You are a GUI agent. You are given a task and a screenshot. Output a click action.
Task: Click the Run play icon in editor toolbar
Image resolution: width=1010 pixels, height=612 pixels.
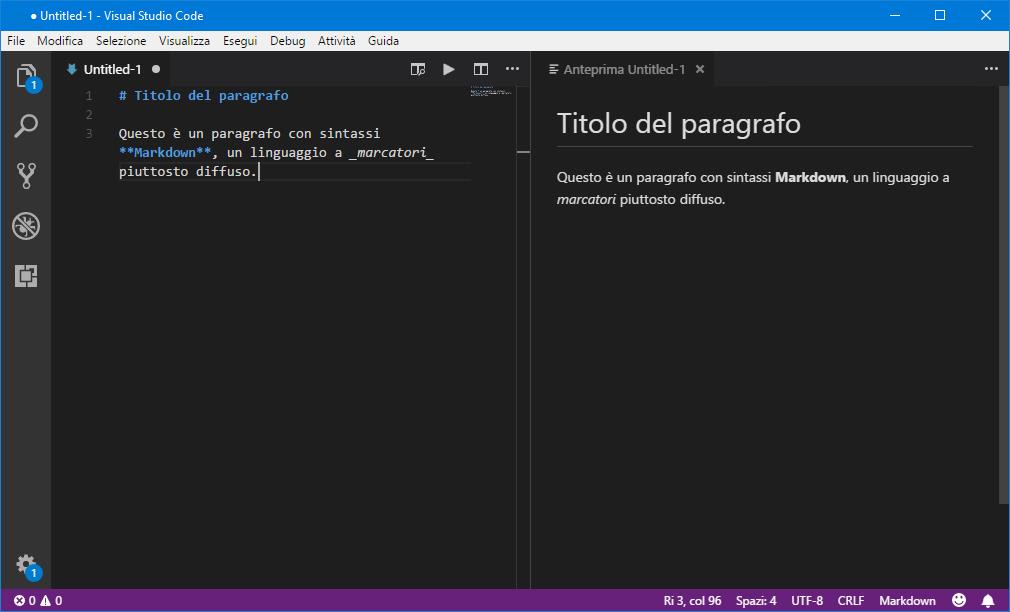point(449,69)
